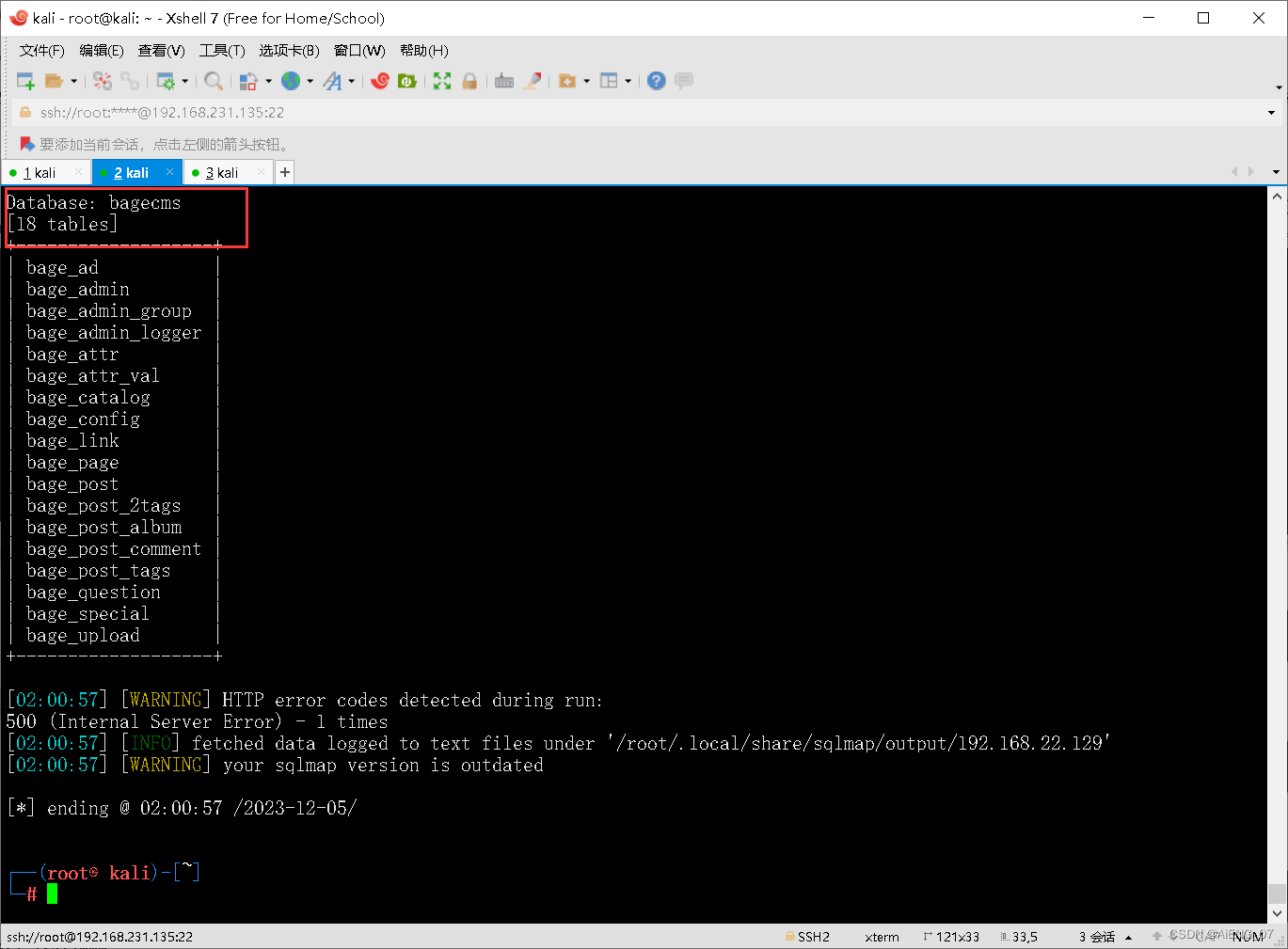
Task: Launch the green Xftp file transfer icon
Action: 407,81
